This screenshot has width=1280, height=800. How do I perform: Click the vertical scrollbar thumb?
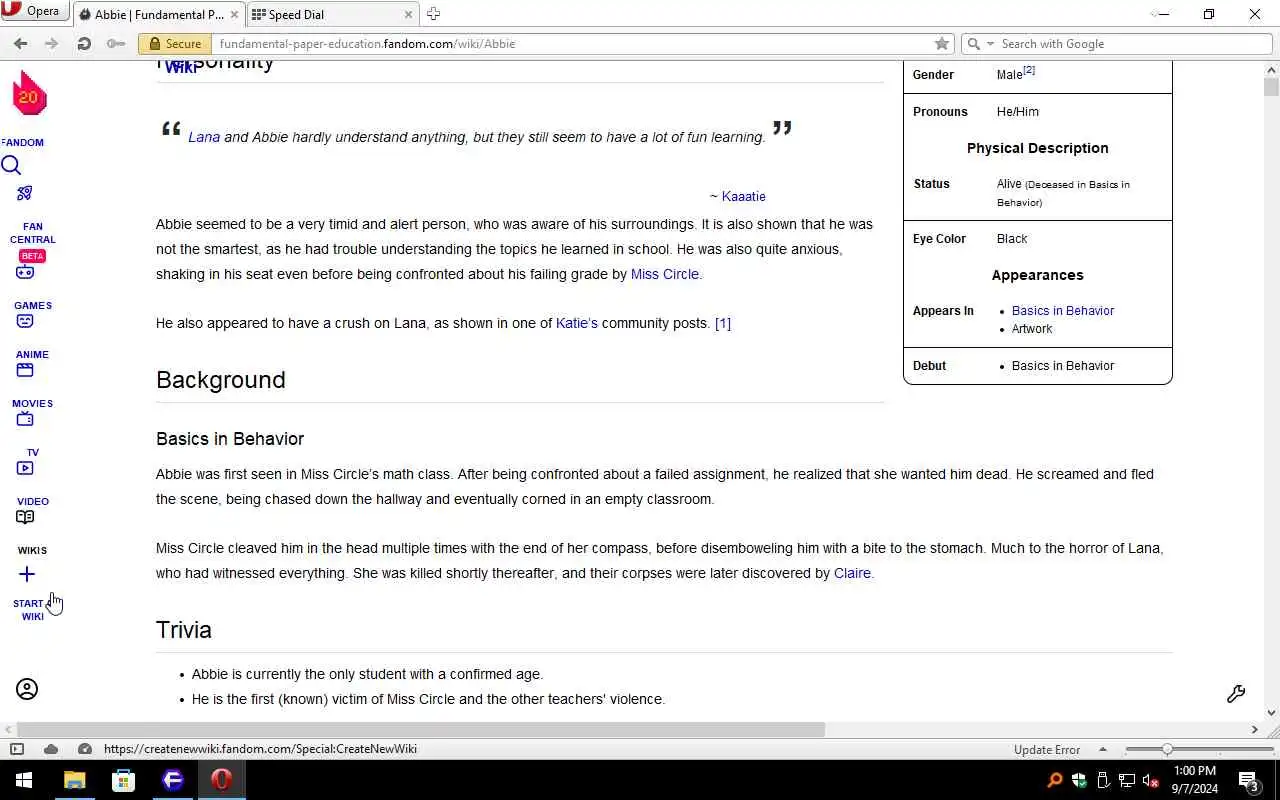click(1272, 86)
